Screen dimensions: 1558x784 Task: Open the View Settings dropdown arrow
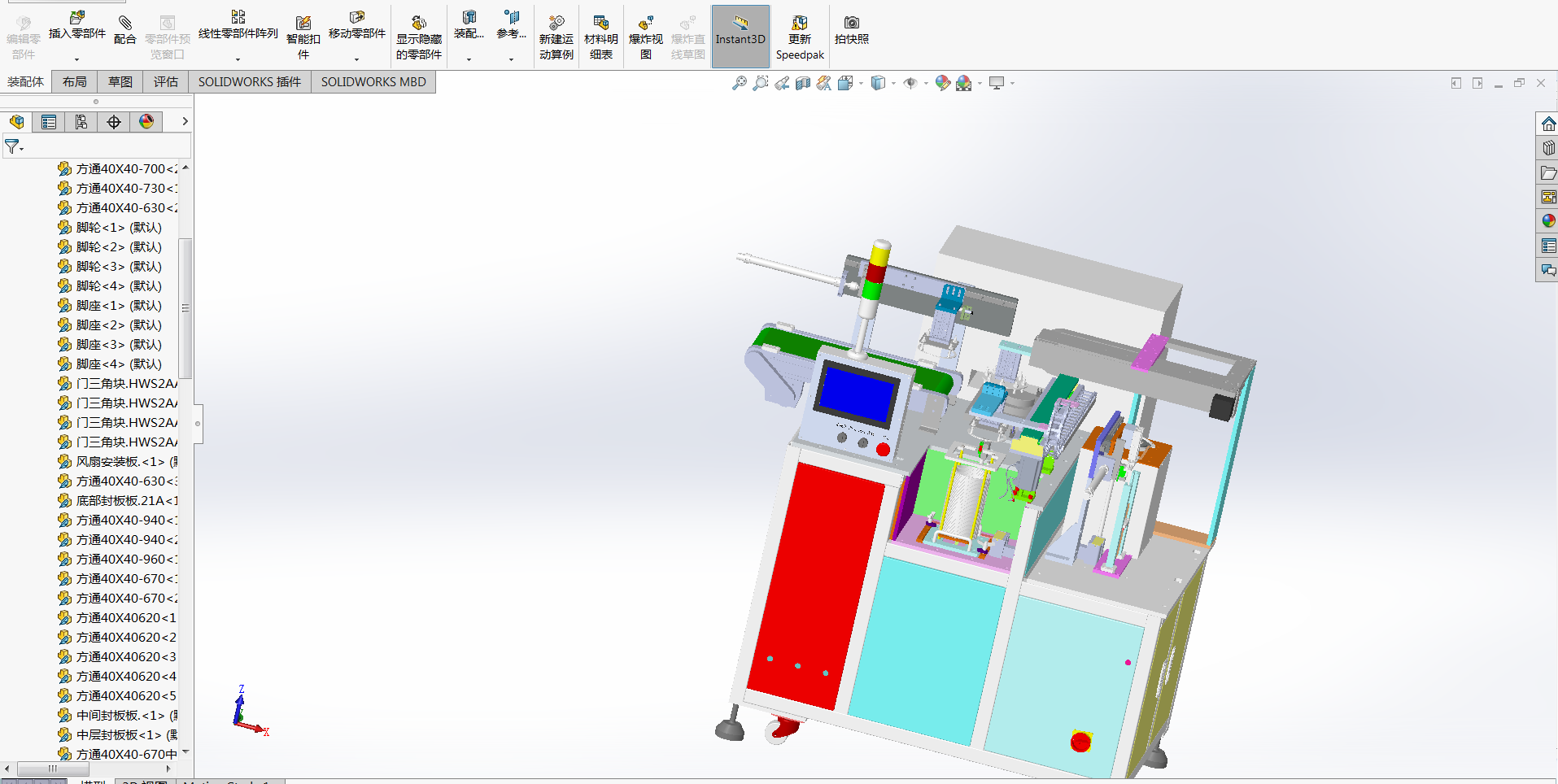point(1012,83)
